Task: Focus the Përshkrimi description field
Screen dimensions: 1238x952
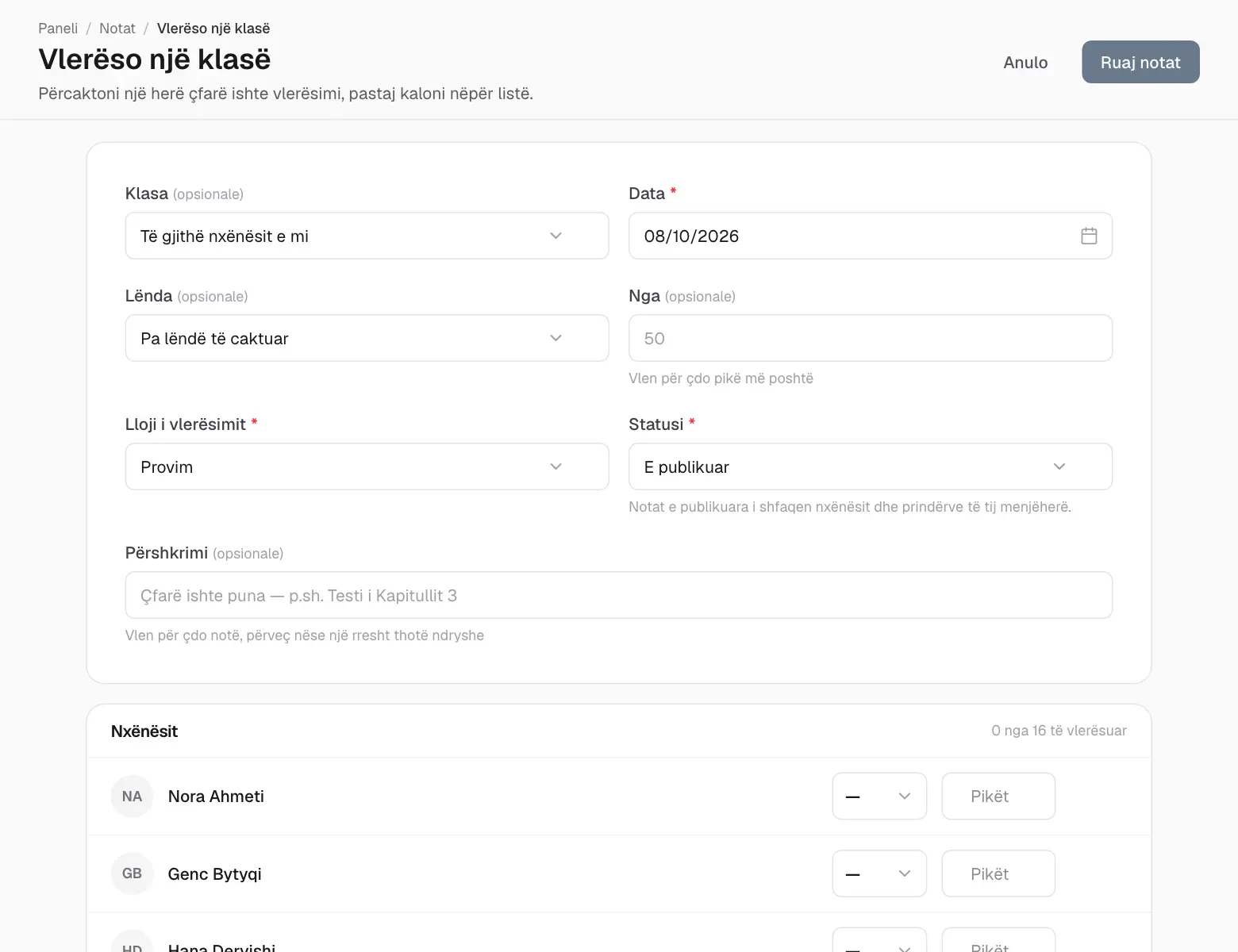Action: [618, 595]
